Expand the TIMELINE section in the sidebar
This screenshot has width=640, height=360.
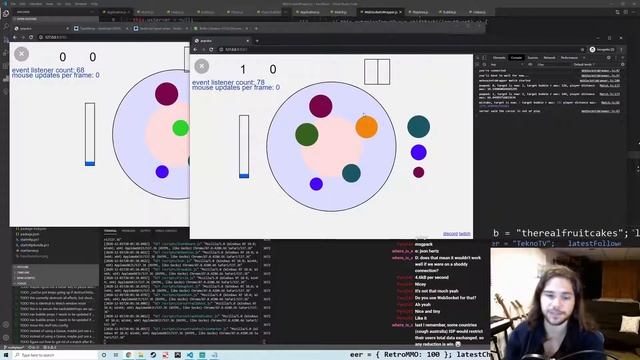coord(56,272)
